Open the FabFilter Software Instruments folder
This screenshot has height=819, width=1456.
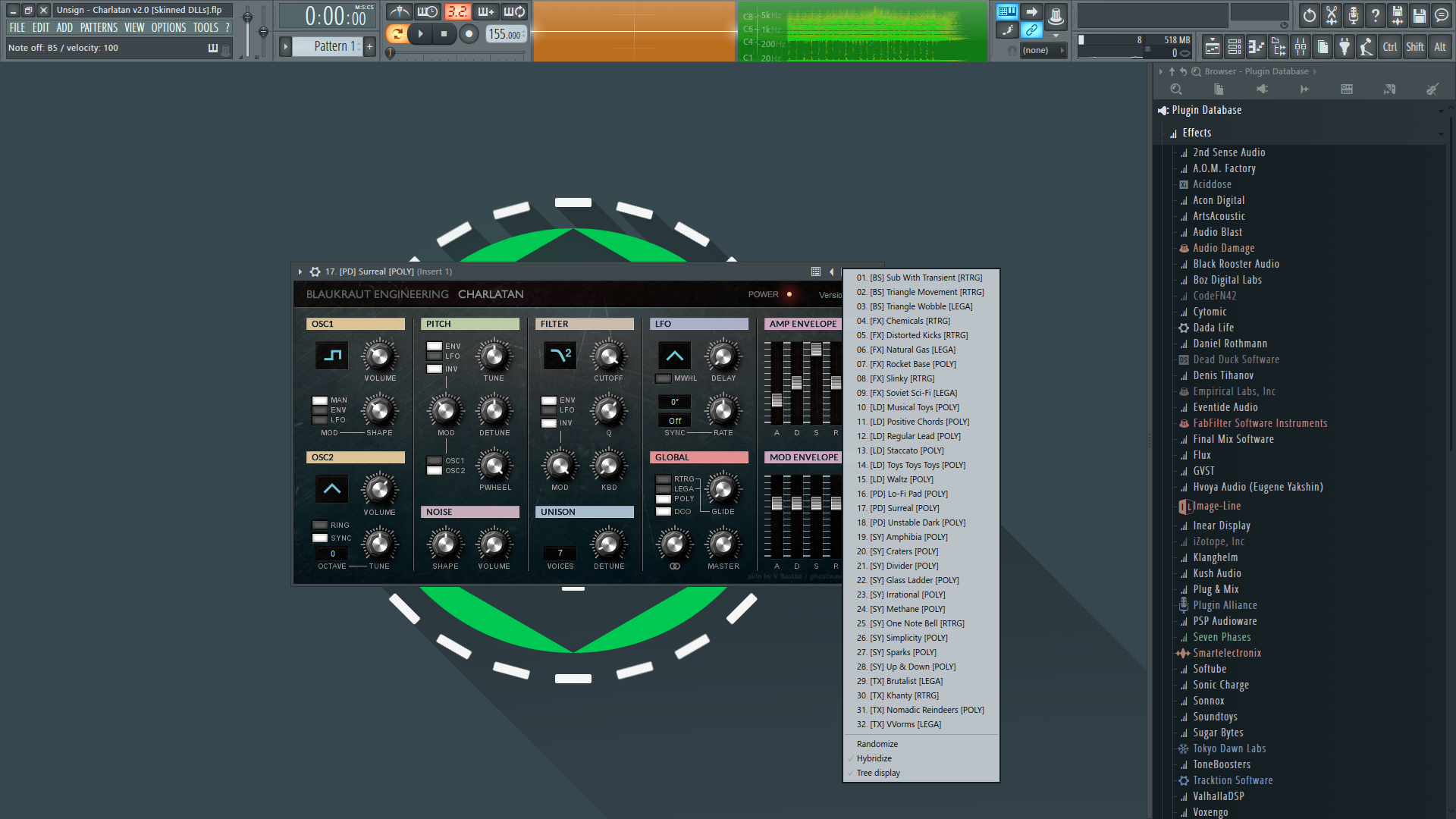point(1260,423)
